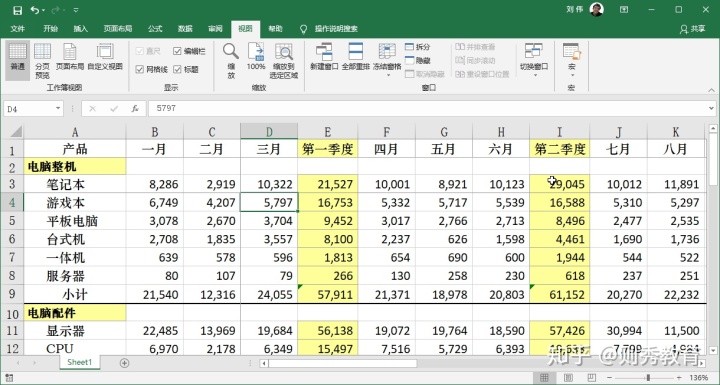This screenshot has width=720, height=385.
Task: Add a new sheet with plus icon
Action: [124, 363]
